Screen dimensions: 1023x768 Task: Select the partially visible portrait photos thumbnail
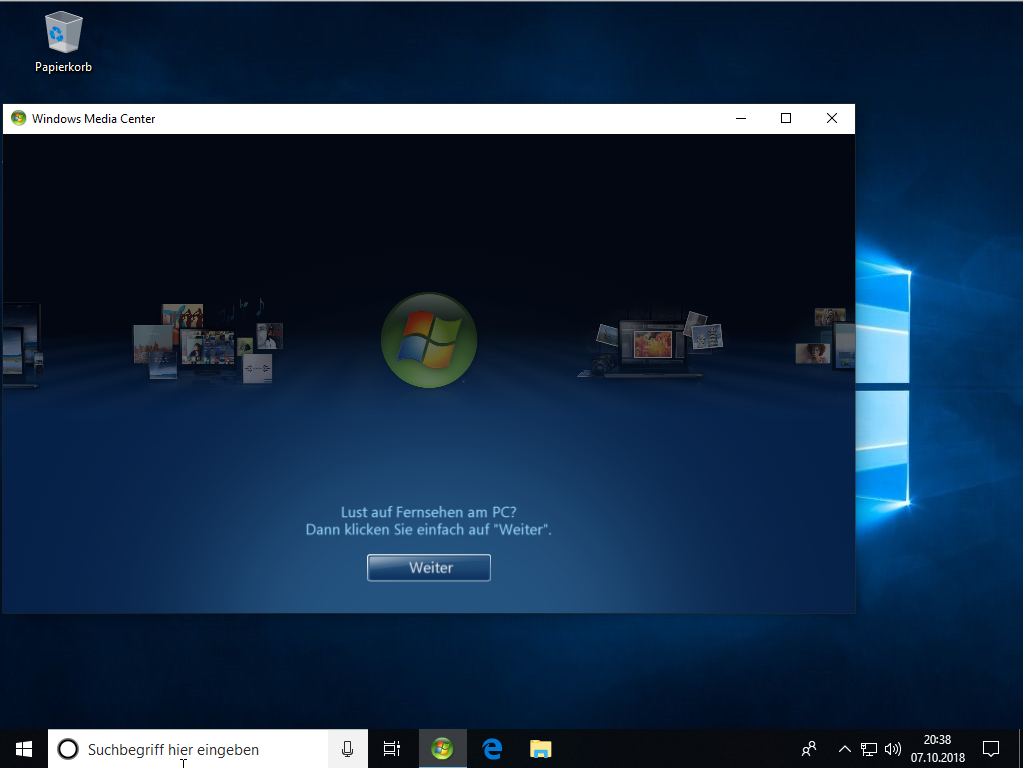(825, 338)
